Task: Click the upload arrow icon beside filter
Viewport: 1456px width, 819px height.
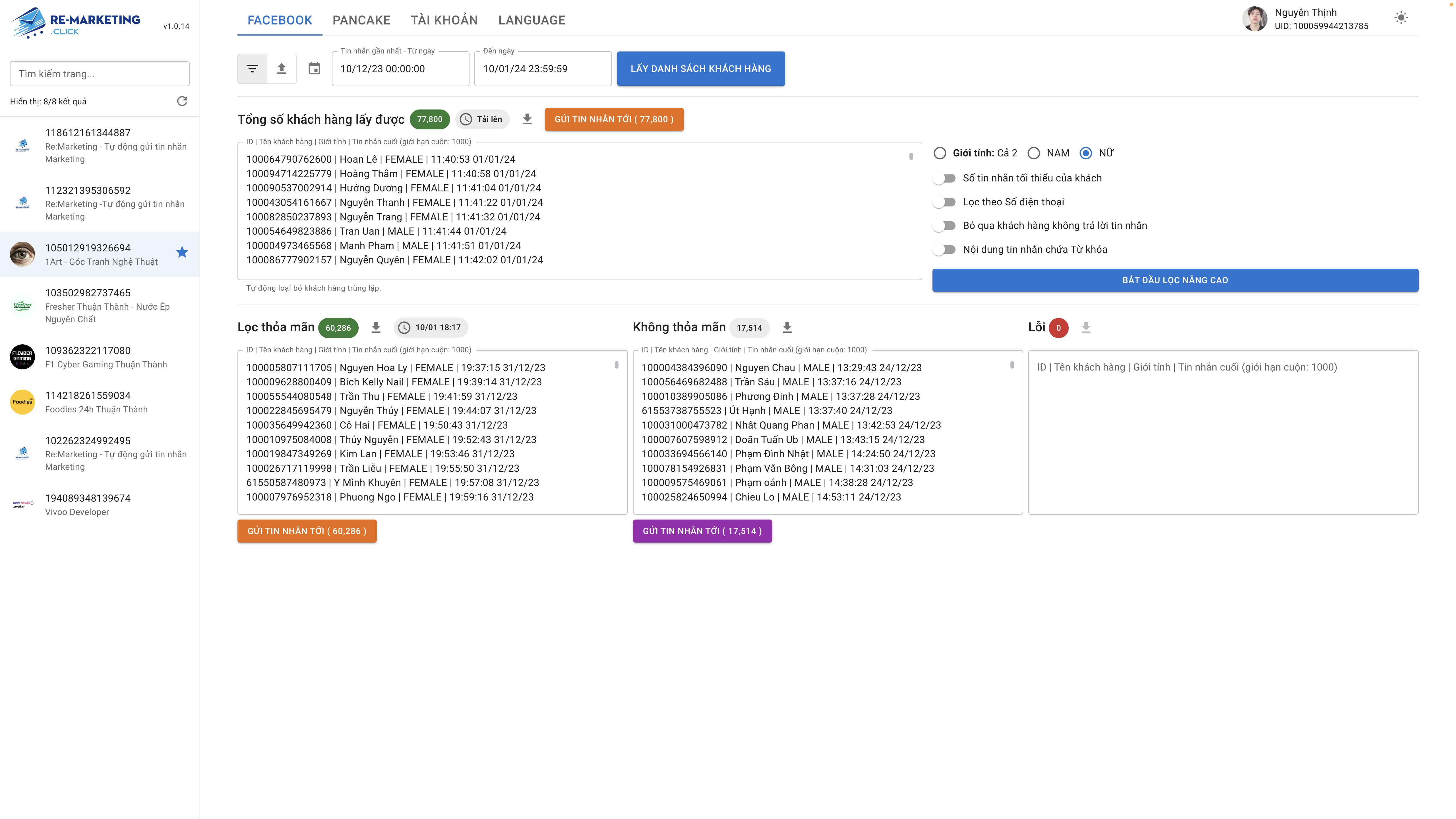Action: pyautogui.click(x=282, y=68)
